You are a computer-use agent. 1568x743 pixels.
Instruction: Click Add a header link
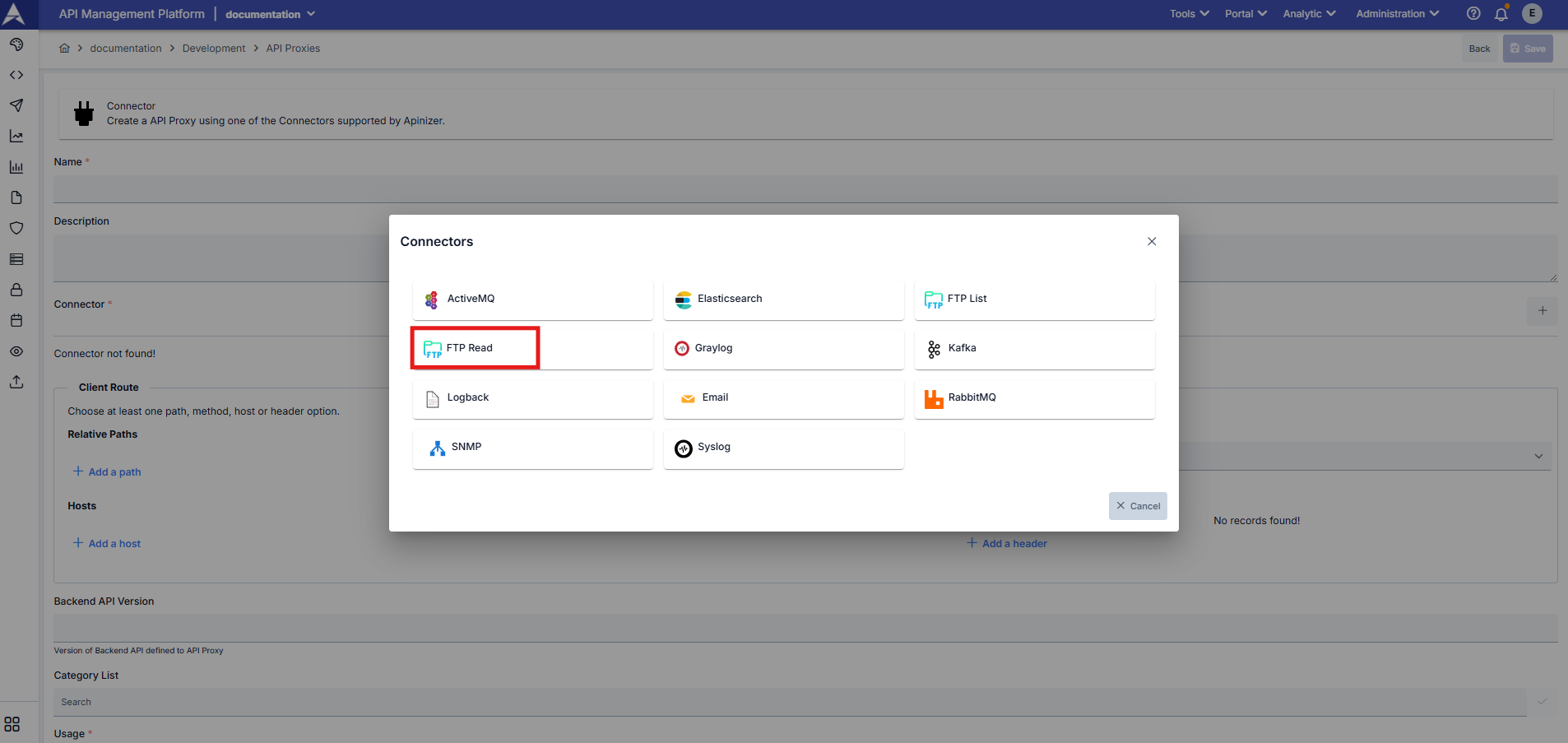click(1007, 543)
